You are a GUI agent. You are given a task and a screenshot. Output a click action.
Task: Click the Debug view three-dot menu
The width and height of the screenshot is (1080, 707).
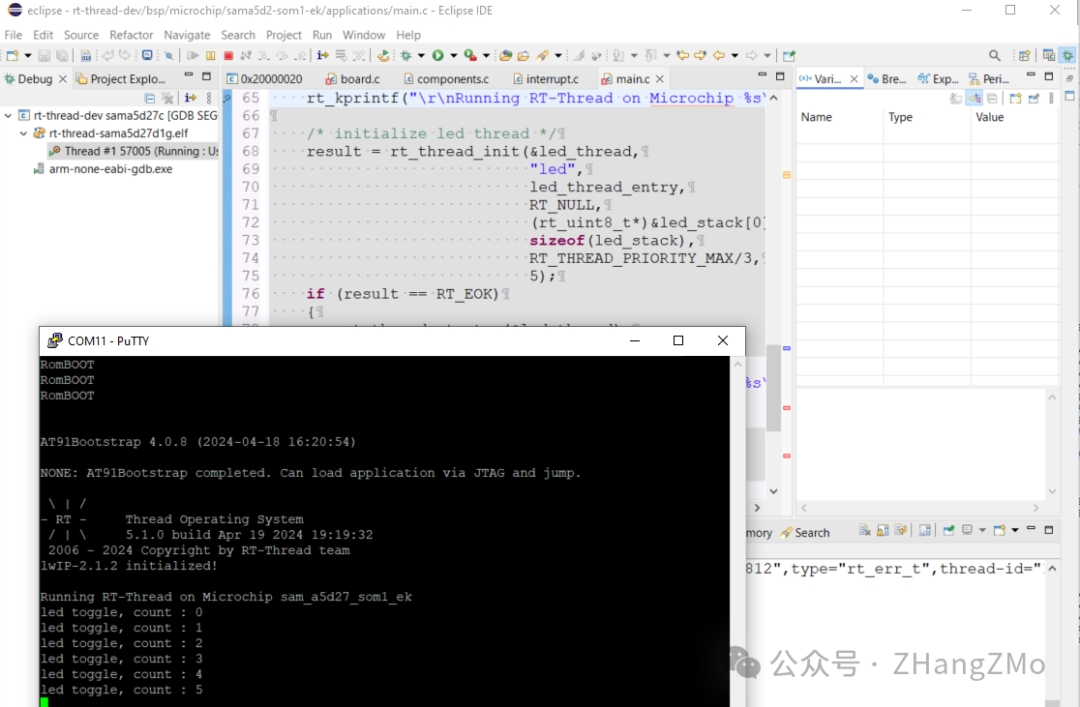[209, 98]
